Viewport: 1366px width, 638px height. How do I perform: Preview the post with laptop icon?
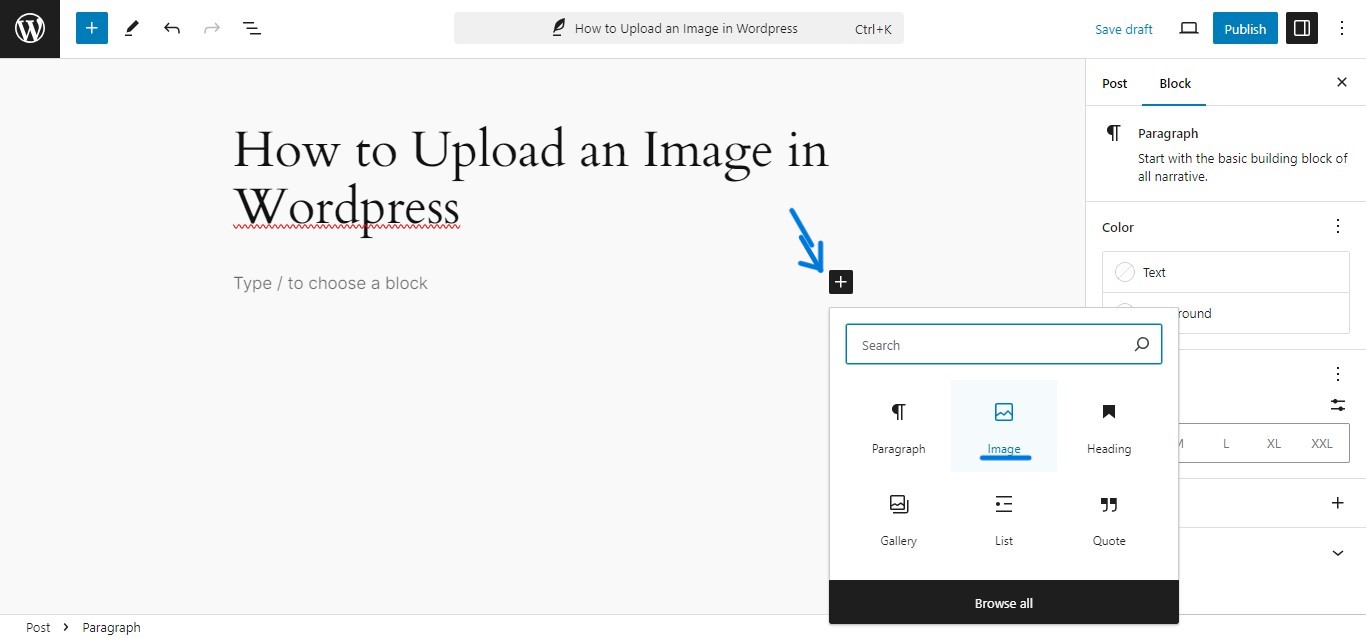(x=1189, y=29)
